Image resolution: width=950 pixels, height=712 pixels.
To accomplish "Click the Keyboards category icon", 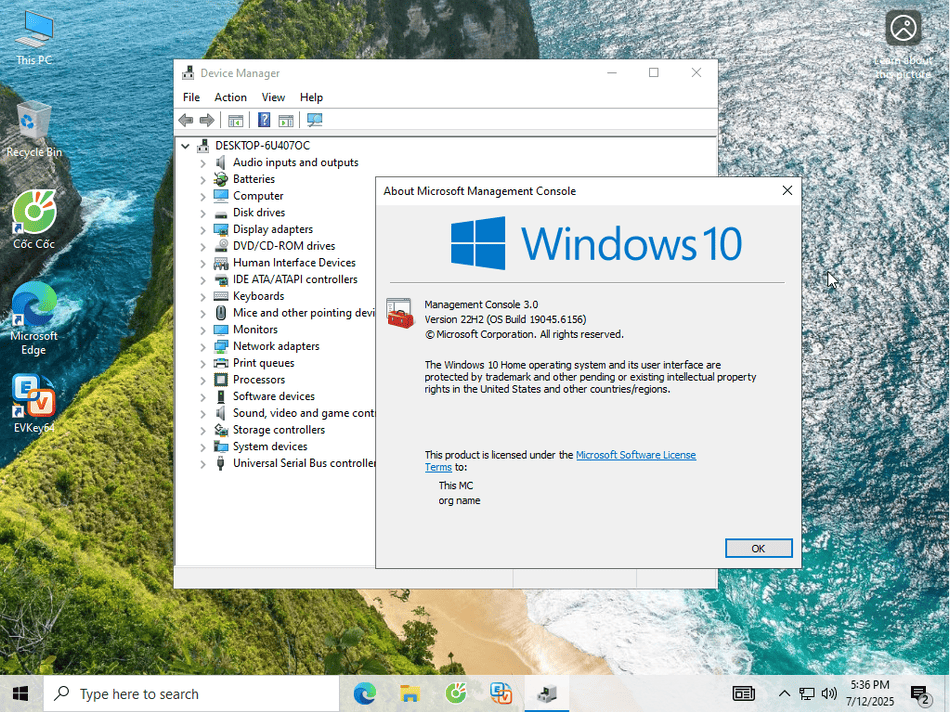I will click(221, 296).
